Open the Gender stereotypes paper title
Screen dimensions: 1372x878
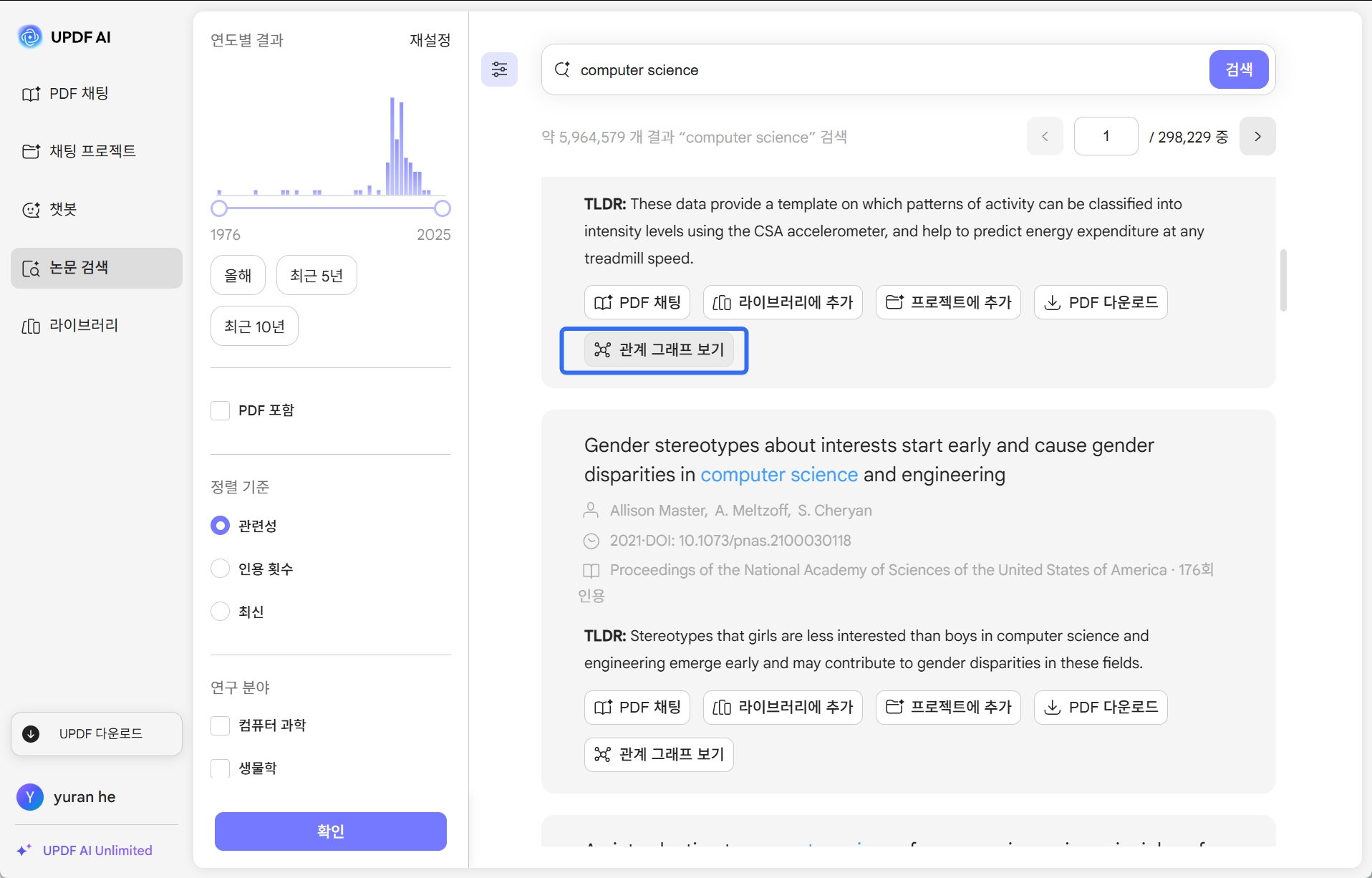[869, 460]
